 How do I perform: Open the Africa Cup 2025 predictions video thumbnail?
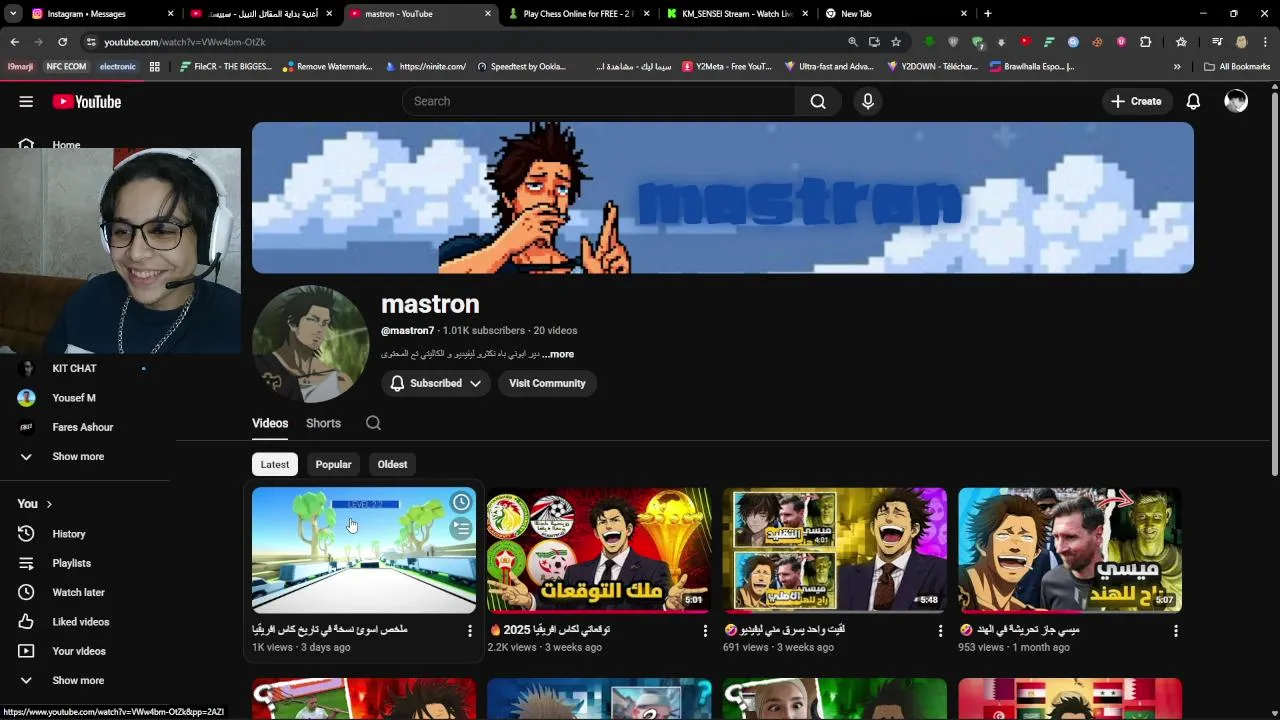(599, 550)
